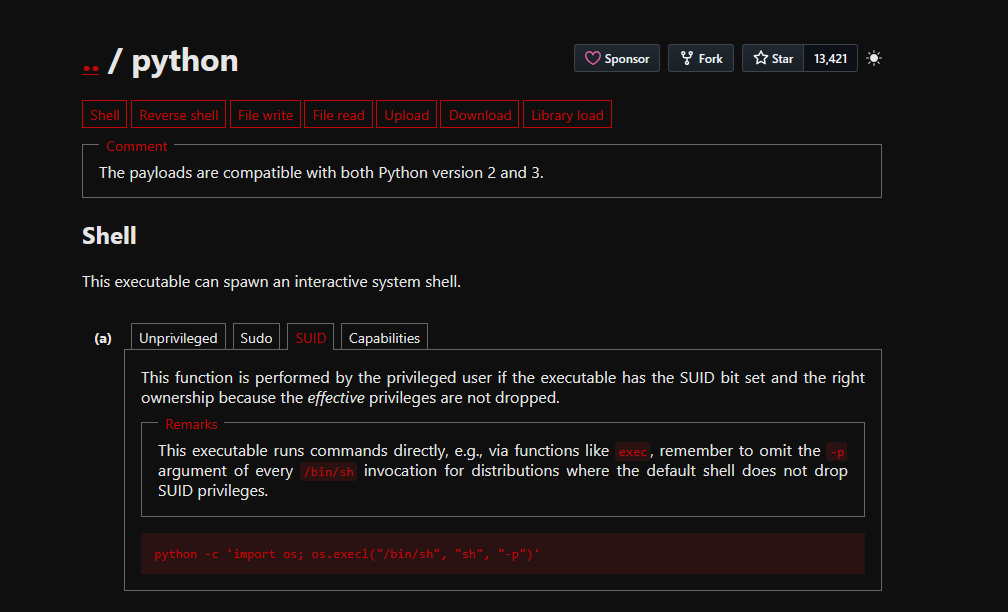Viewport: 1008px width, 612px height.
Task: Switch to the Sudo tab
Action: click(256, 337)
